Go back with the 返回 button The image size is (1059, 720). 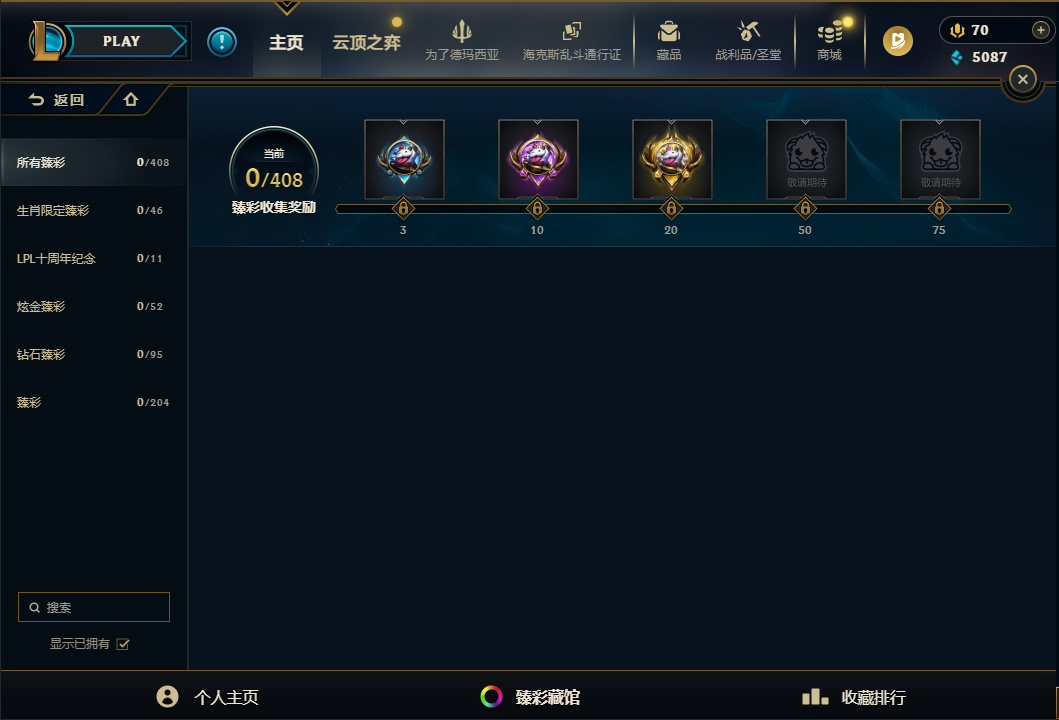click(x=56, y=100)
